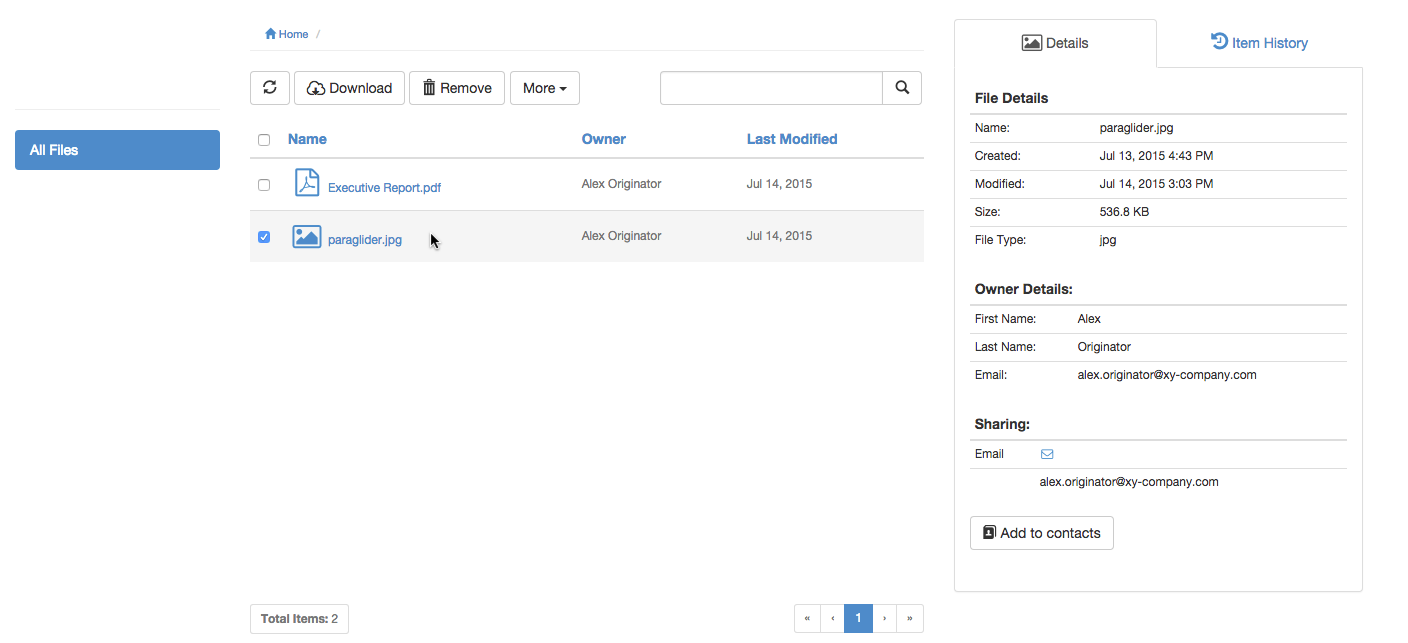Uncheck the paraglider.jpg checkbox
The width and height of the screenshot is (1408, 643).
[x=264, y=237]
